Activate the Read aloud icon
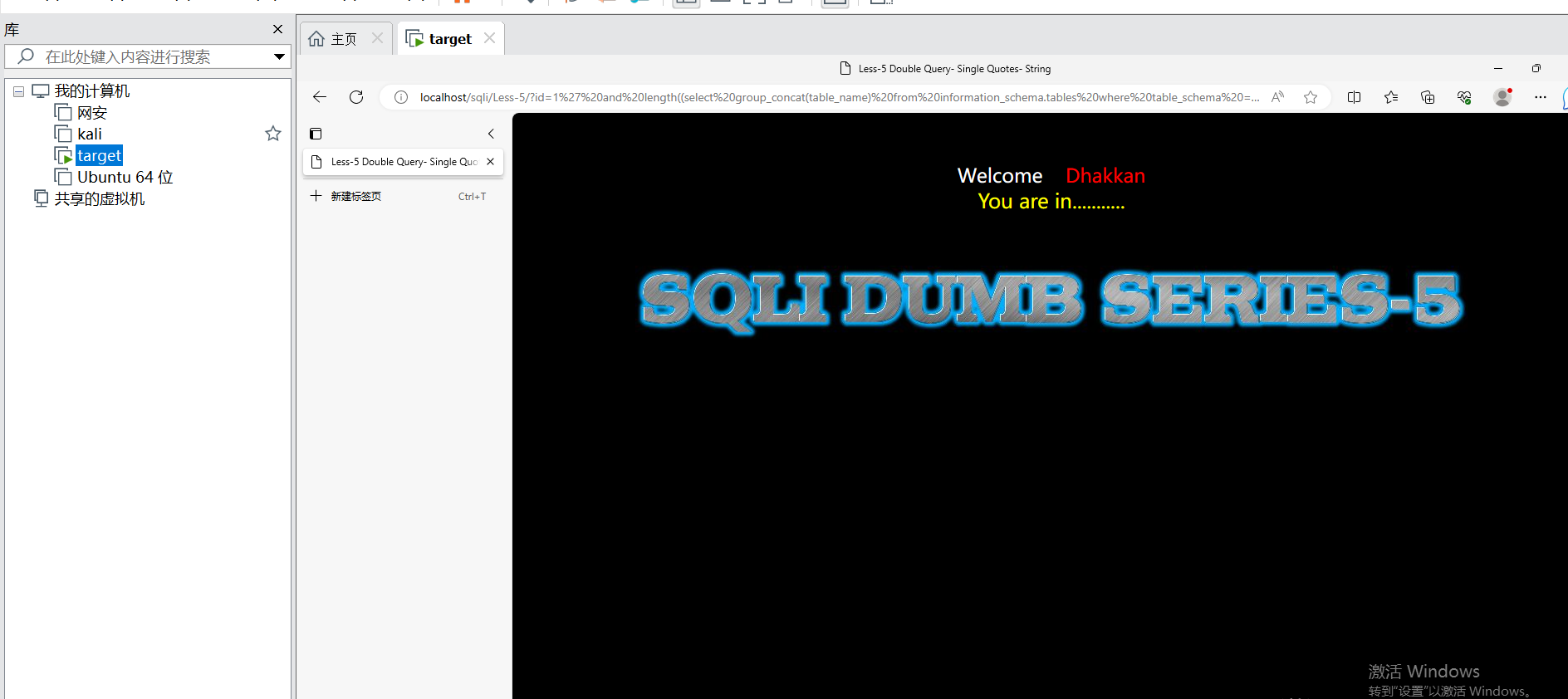1568x699 pixels. coord(1278,97)
